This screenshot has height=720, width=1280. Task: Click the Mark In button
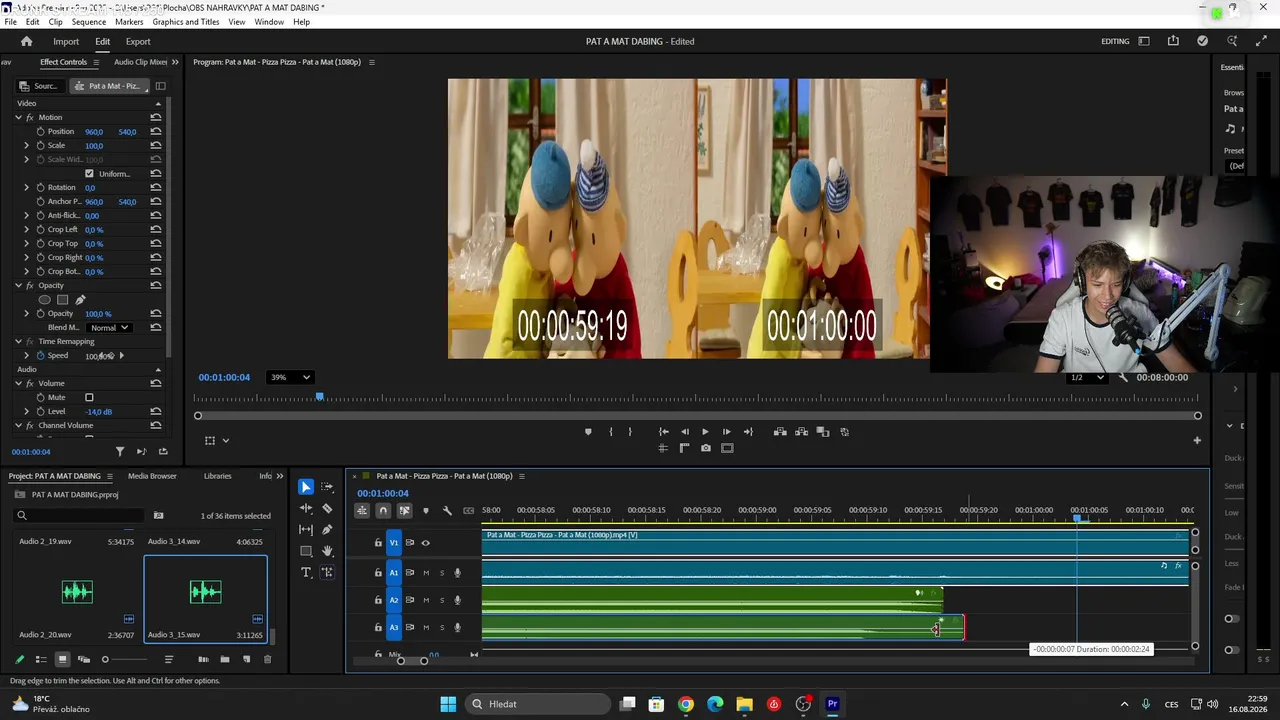610,432
